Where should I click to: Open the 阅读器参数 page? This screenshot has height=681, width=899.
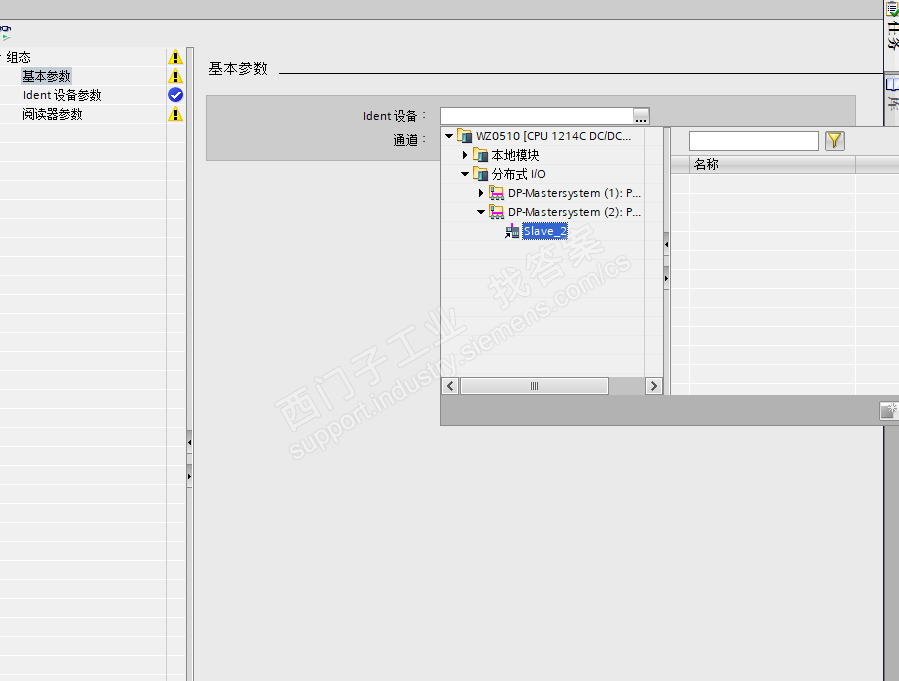(52, 114)
